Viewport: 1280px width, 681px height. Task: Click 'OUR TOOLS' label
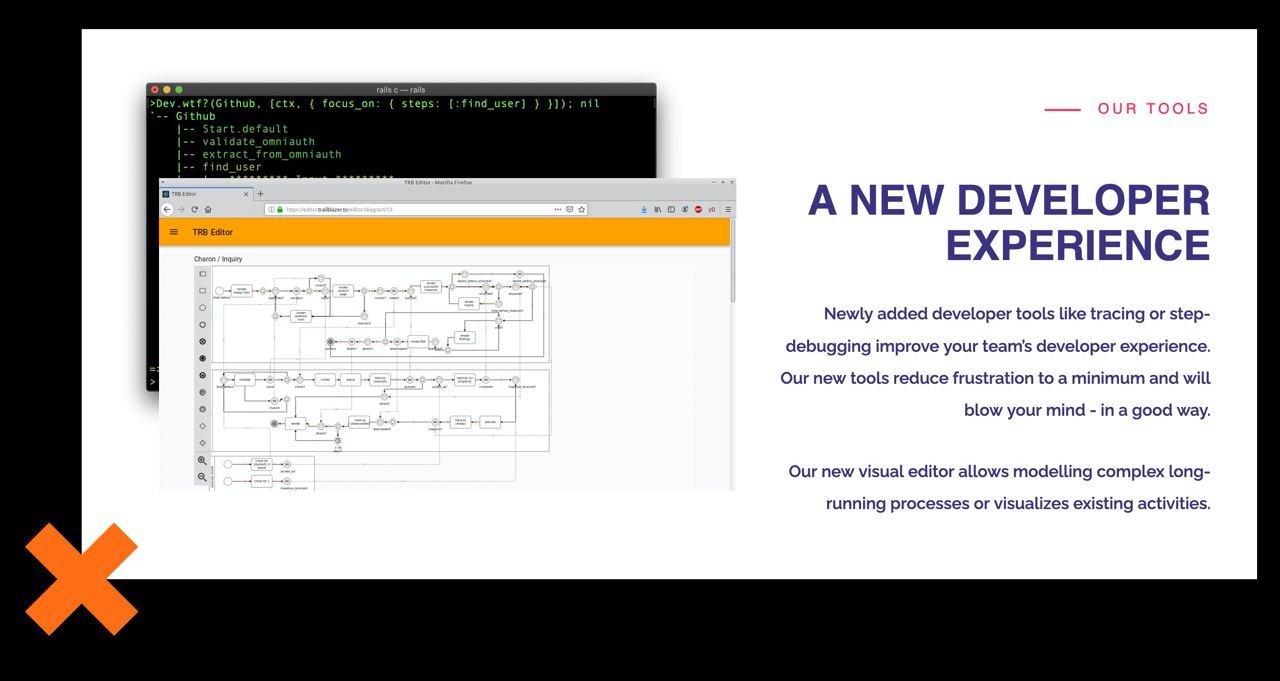1153,109
